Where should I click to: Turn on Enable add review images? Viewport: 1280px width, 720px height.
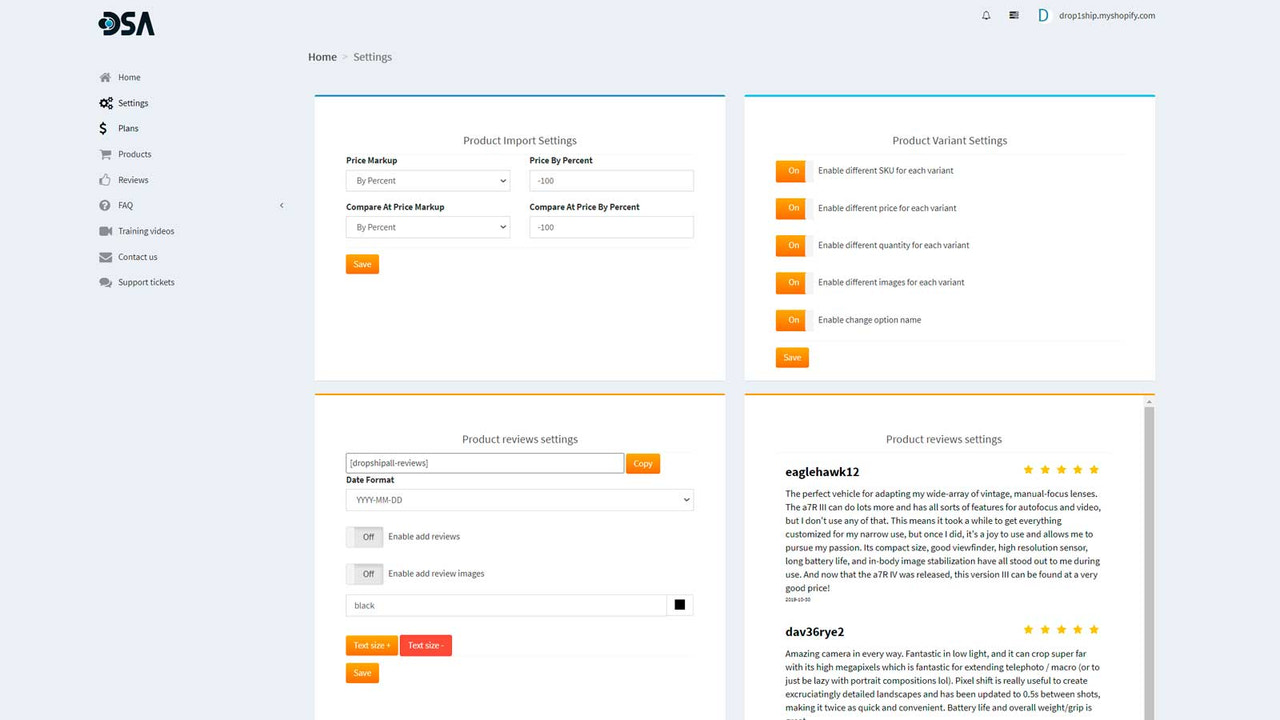pyautogui.click(x=365, y=574)
